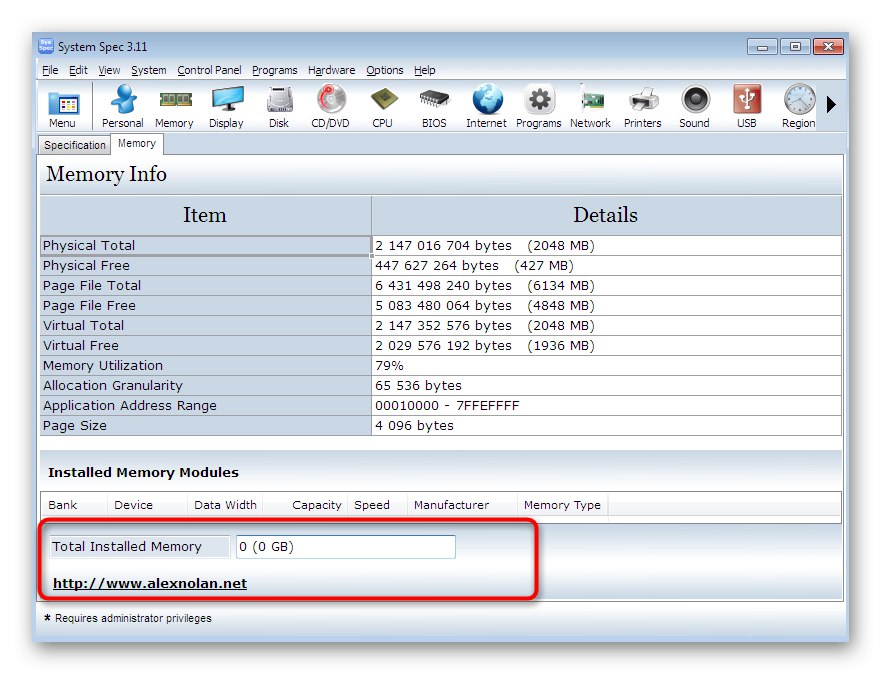Open the Region clock icon
This screenshot has height=674, width=881.
click(x=798, y=107)
